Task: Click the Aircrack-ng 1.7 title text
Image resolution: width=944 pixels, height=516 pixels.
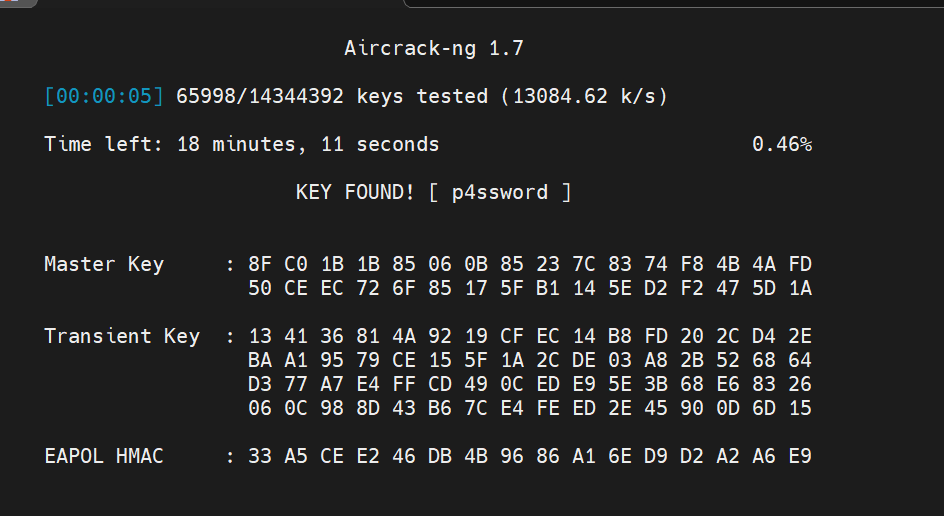Action: 433,48
